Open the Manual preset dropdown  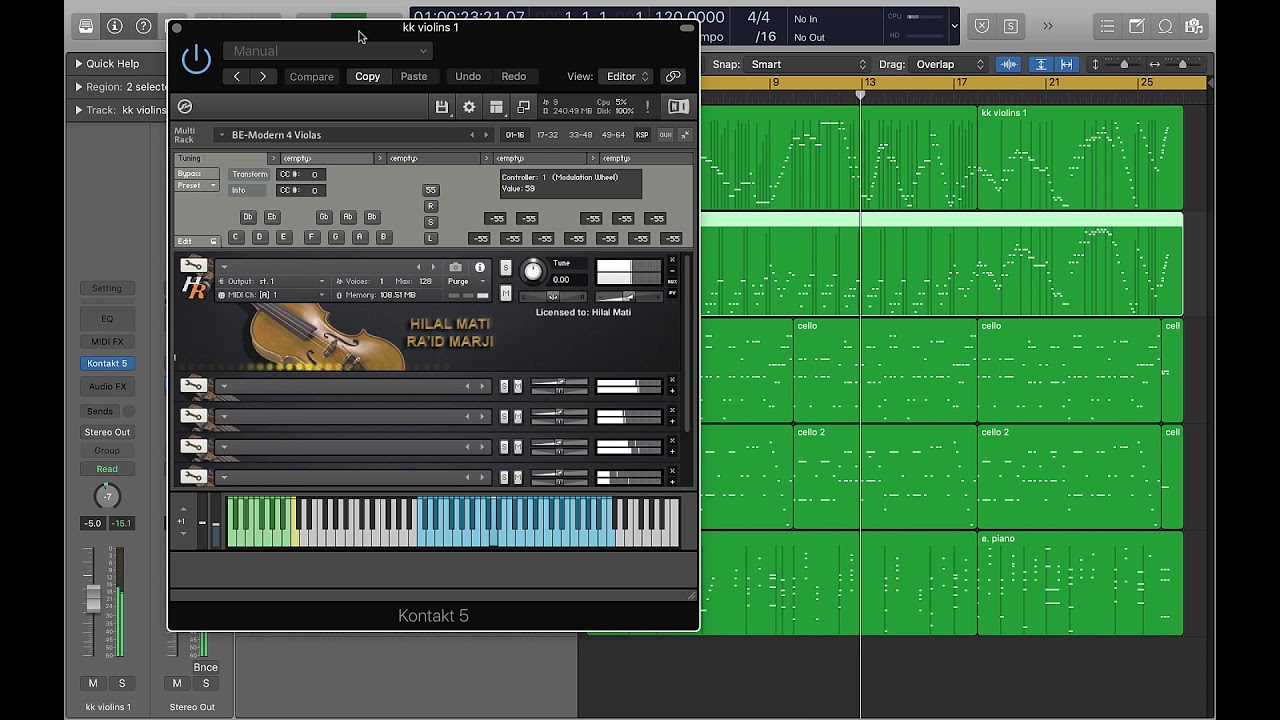coord(329,51)
